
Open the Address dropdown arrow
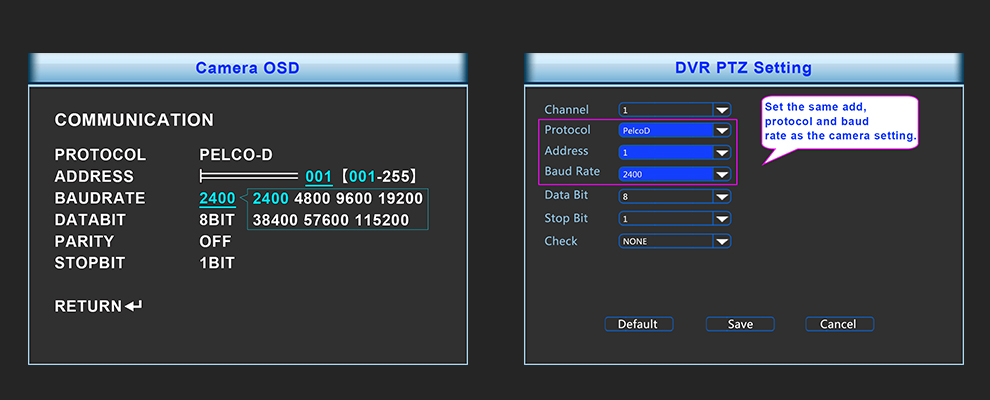tap(721, 152)
